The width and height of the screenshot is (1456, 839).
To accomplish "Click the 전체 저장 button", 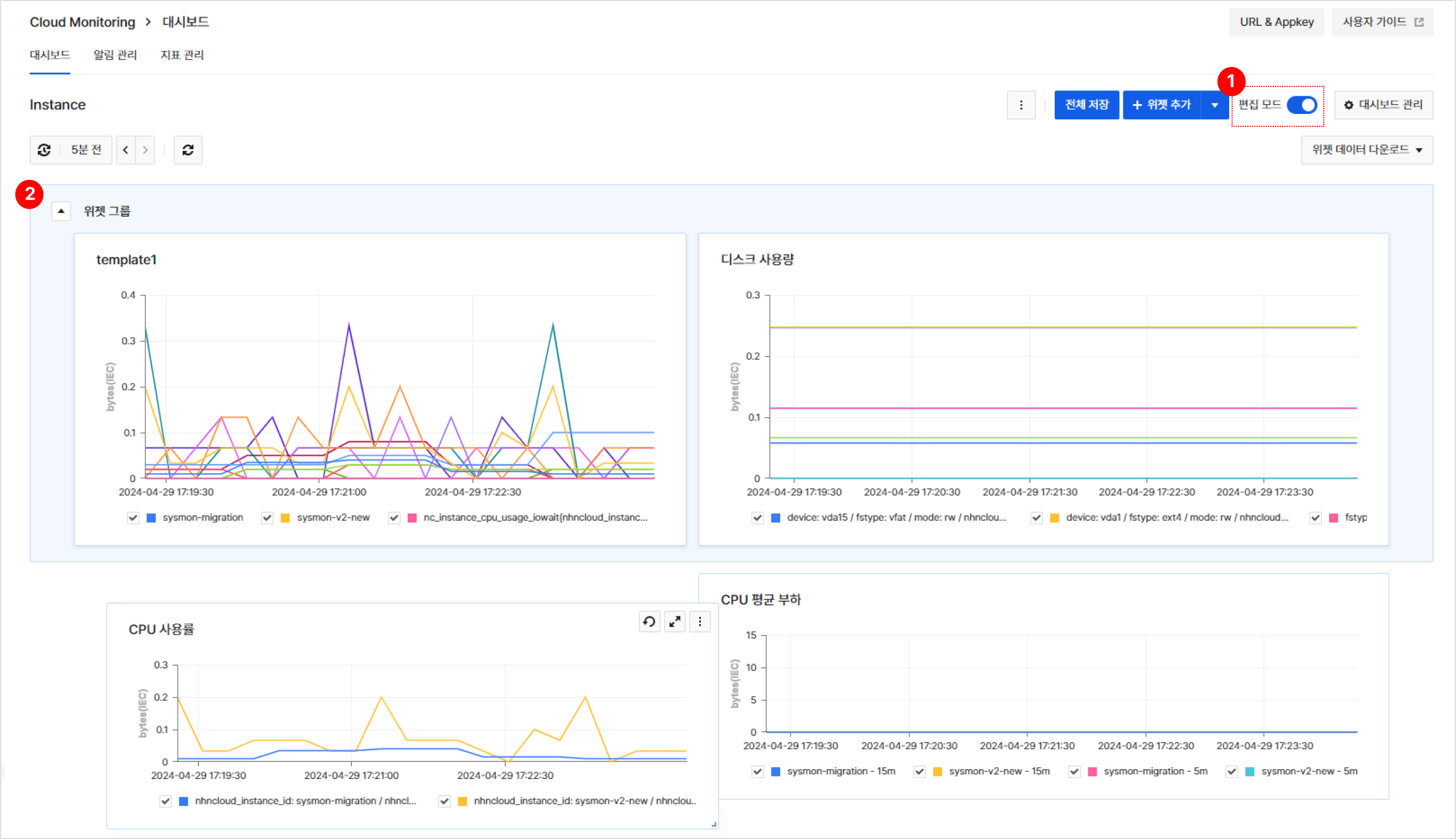I will click(1086, 105).
